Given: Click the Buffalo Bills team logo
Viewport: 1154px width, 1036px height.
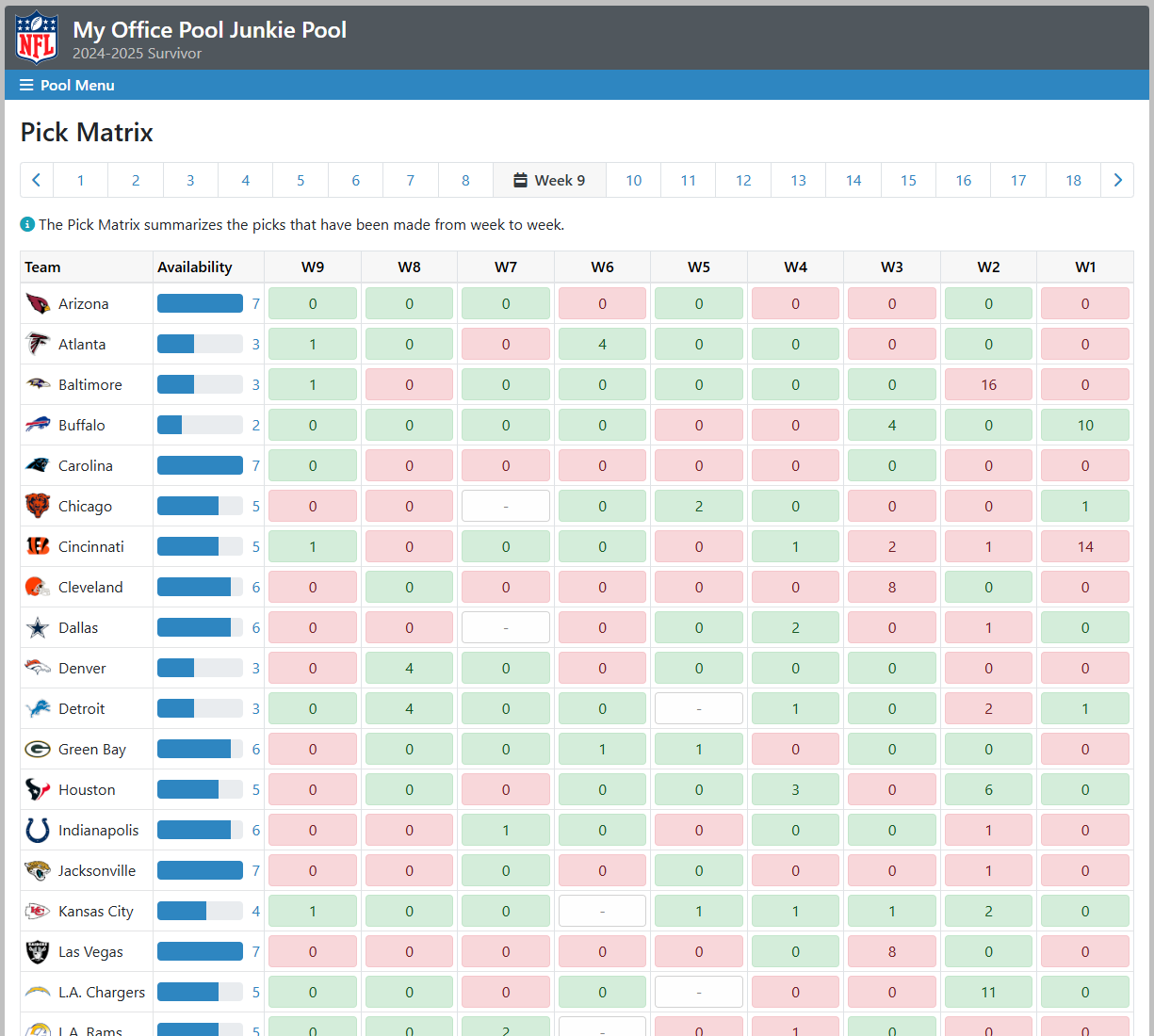Looking at the screenshot, I should (x=38, y=426).
